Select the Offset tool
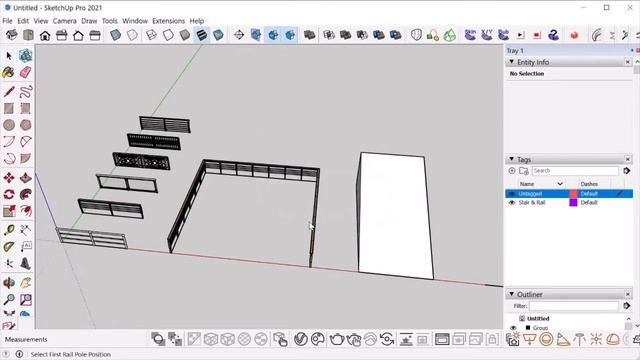Screen dimensions: 640x360 25,211
